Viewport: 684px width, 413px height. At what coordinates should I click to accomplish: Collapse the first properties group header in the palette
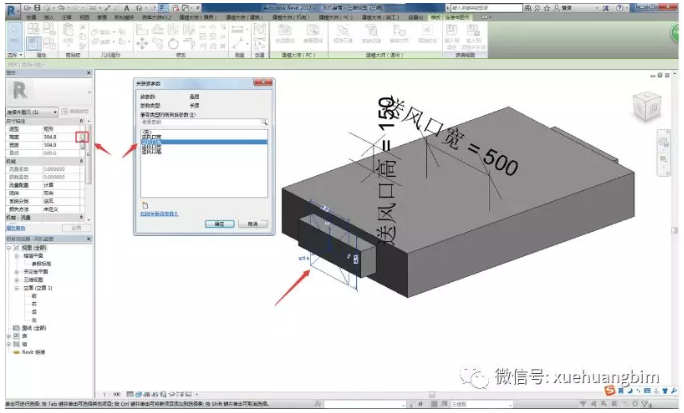point(81,121)
